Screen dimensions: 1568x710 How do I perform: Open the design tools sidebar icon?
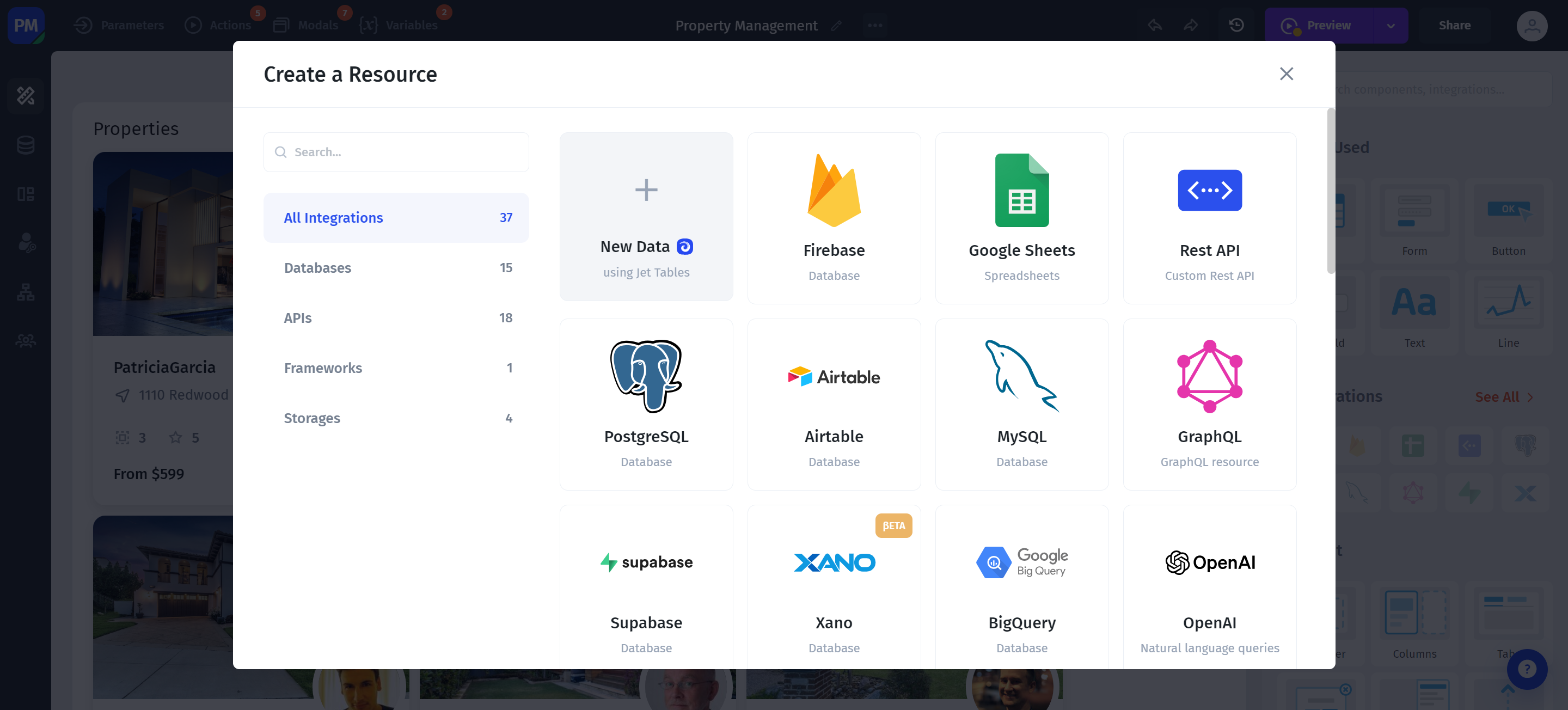[26, 96]
